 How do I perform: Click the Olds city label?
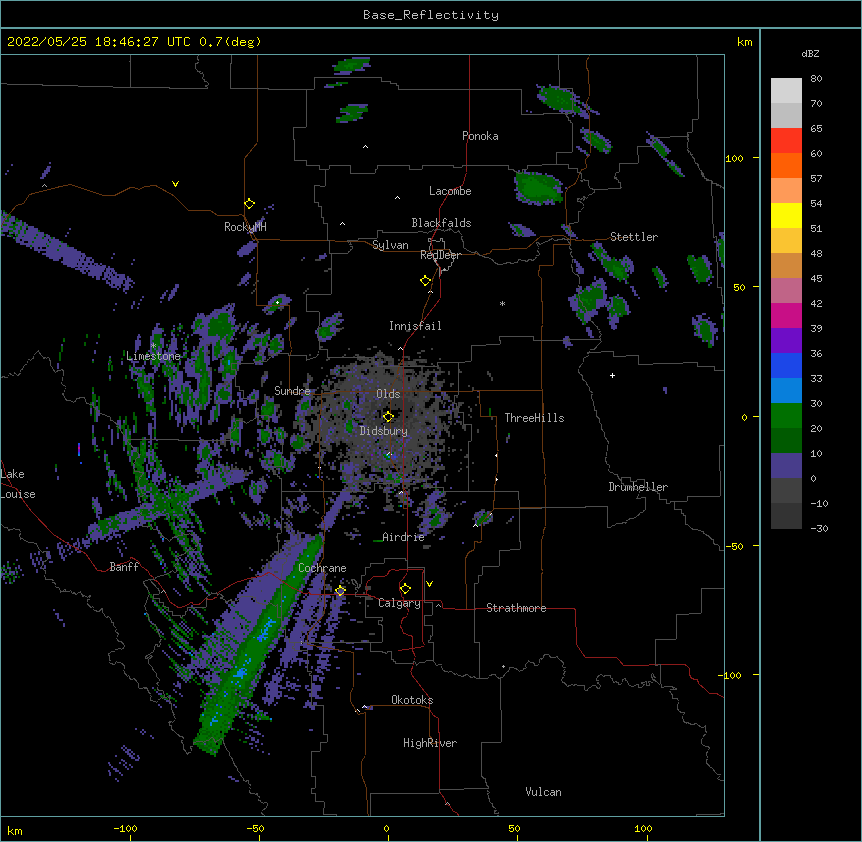click(x=388, y=394)
